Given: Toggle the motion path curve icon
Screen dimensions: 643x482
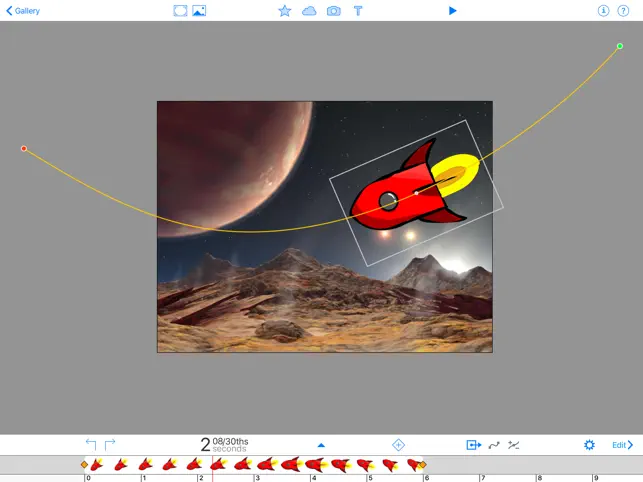Looking at the screenshot, I should click(x=494, y=445).
